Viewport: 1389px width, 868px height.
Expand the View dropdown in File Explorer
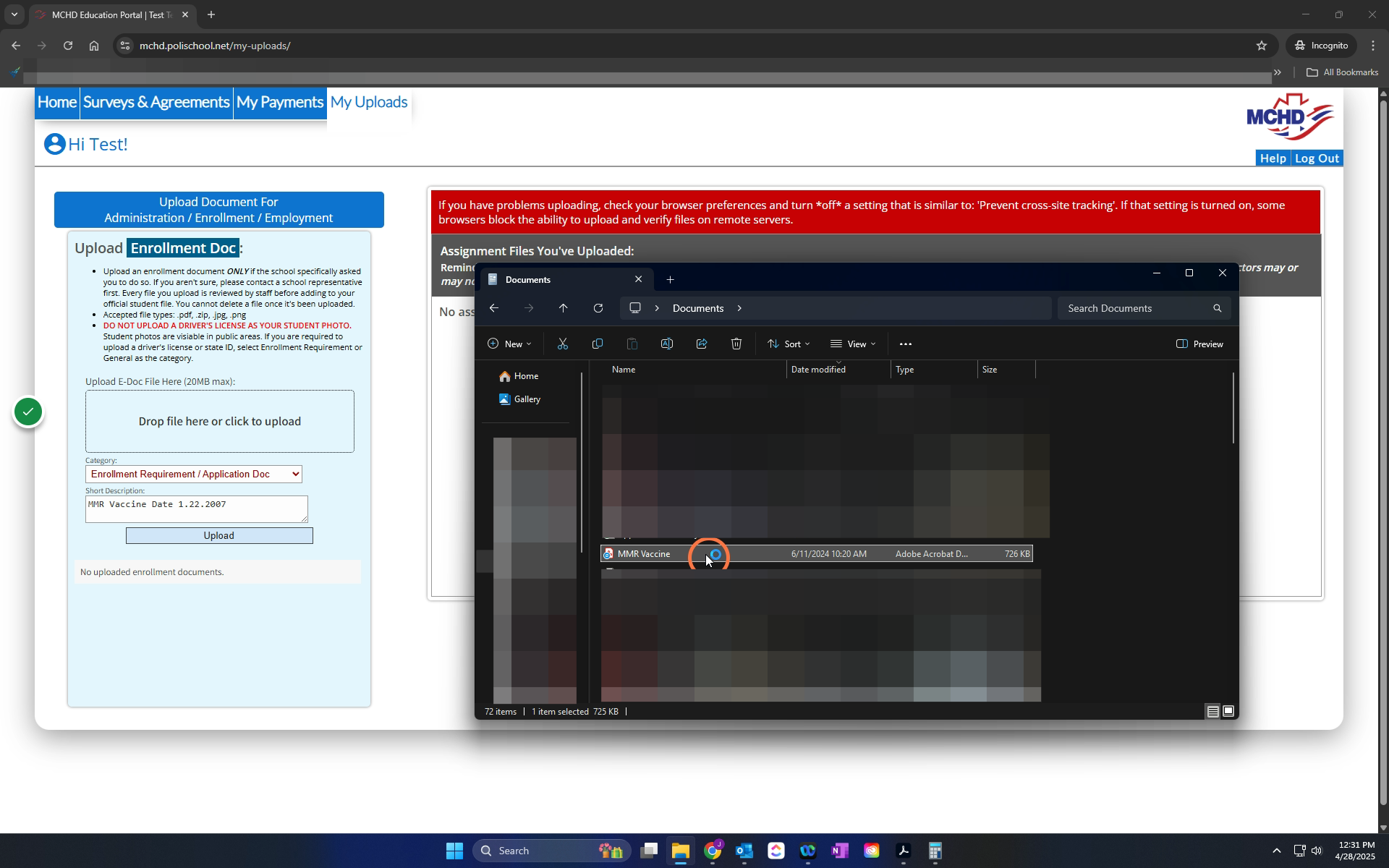[853, 344]
